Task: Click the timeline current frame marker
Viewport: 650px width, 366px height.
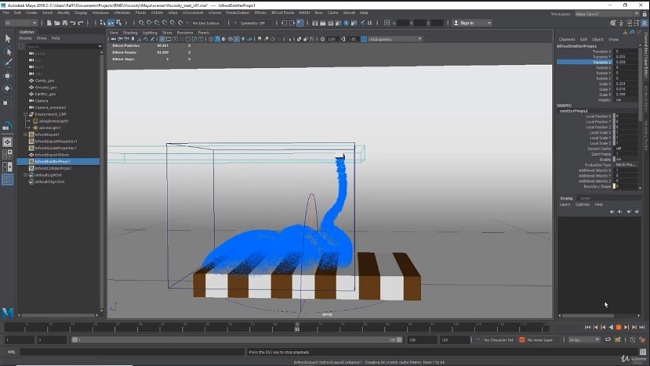Action: click(x=297, y=327)
